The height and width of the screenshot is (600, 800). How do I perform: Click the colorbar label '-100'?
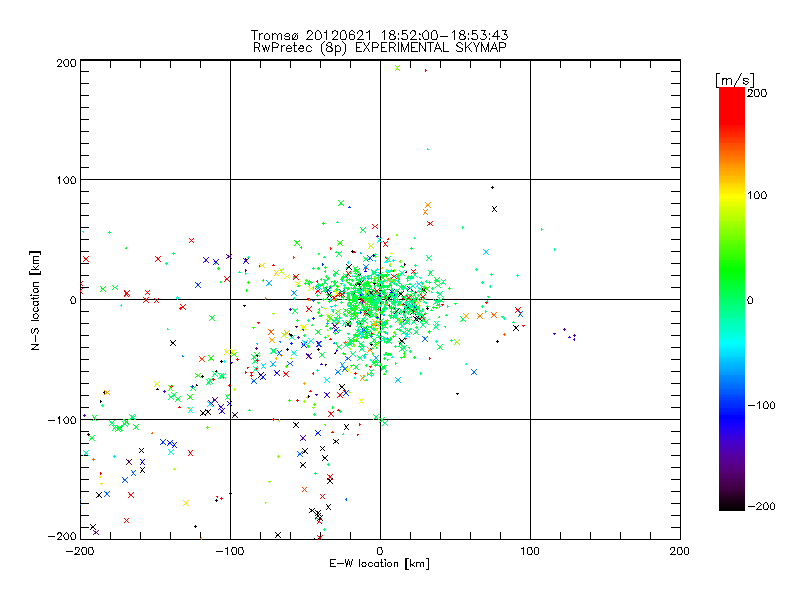[761, 405]
